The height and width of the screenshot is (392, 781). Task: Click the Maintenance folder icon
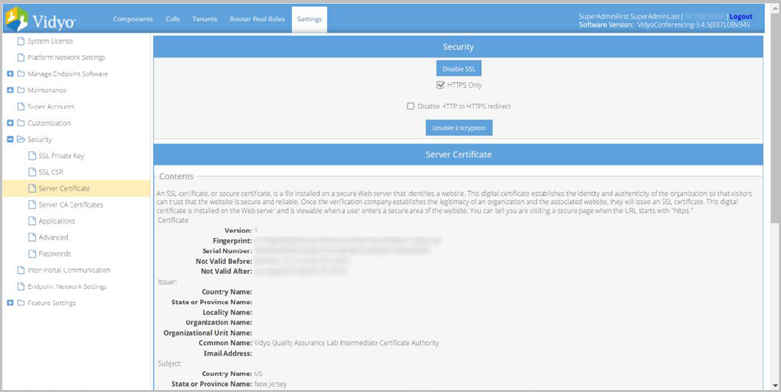[x=21, y=90]
